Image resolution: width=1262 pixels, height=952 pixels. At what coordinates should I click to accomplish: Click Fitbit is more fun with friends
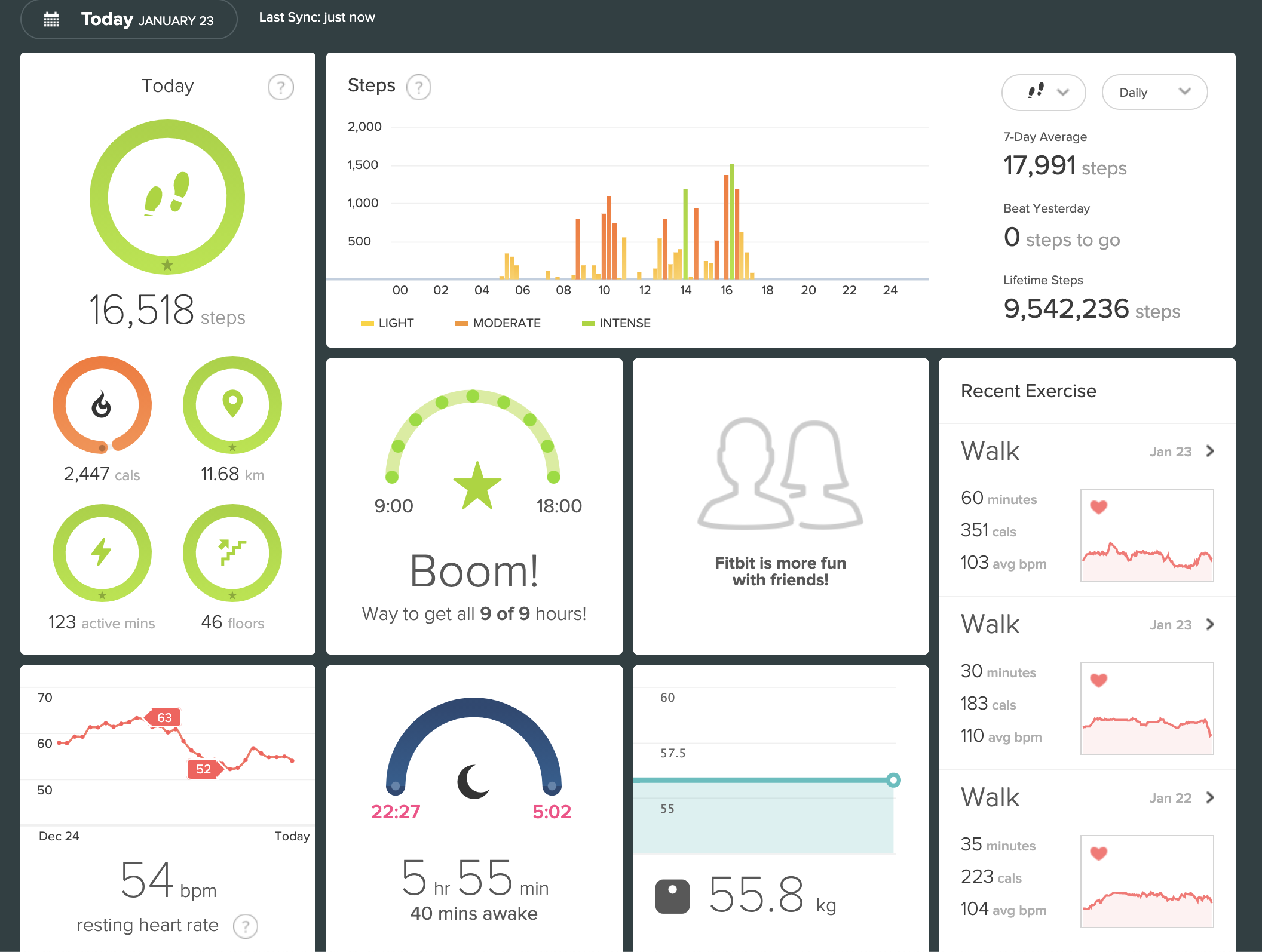[x=780, y=572]
